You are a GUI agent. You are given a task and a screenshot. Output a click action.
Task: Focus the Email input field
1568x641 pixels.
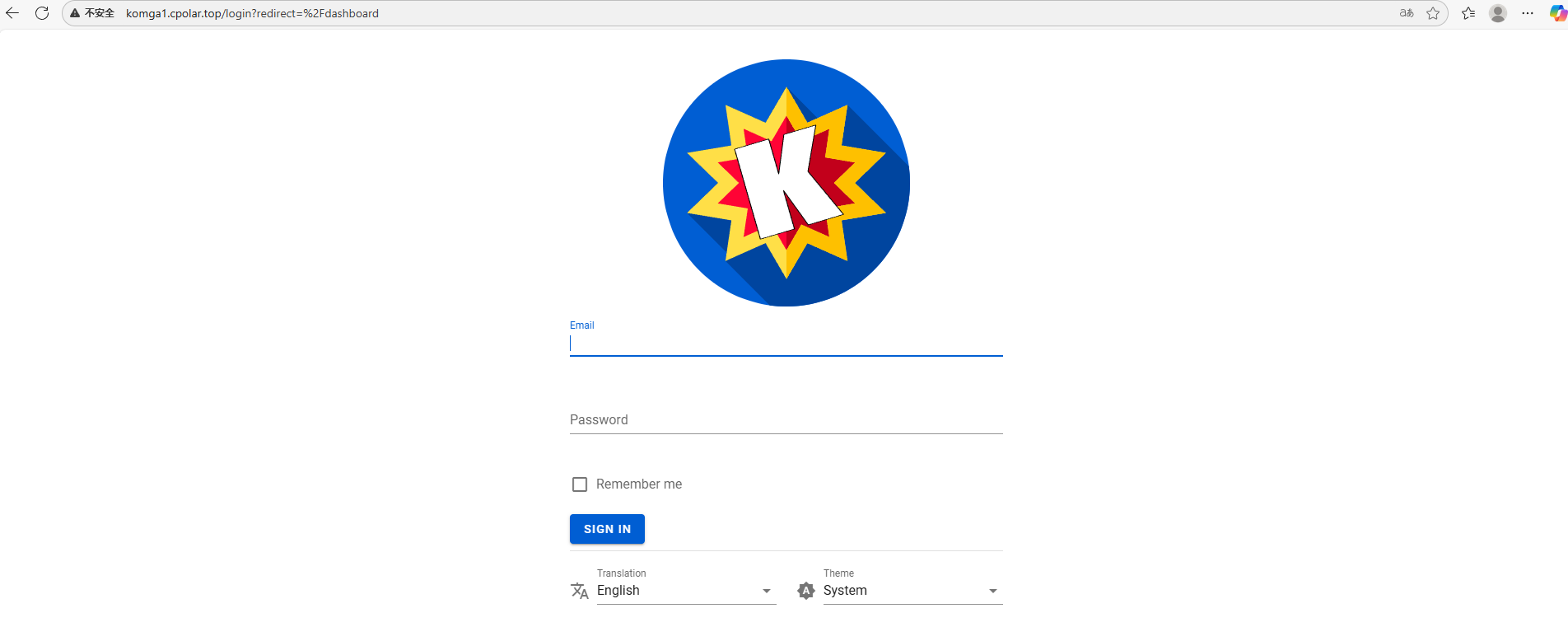pos(786,344)
